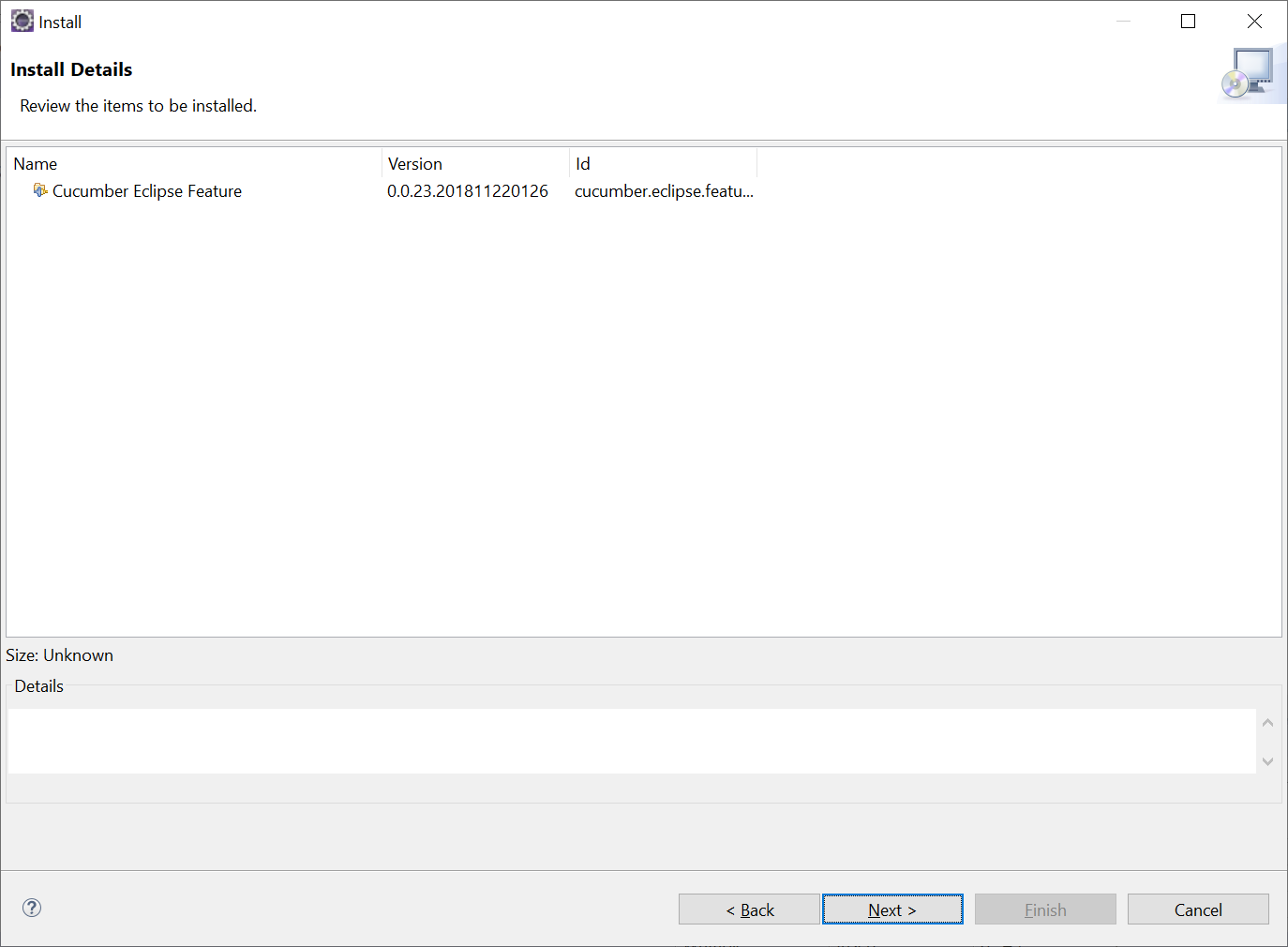Sort by the Version column header
The width and height of the screenshot is (1288, 947).
[476, 164]
